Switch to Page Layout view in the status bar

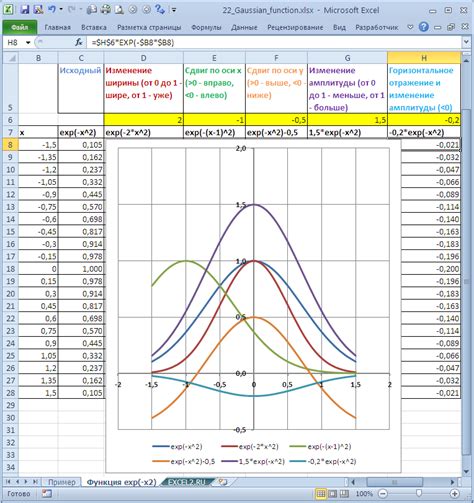332,494
